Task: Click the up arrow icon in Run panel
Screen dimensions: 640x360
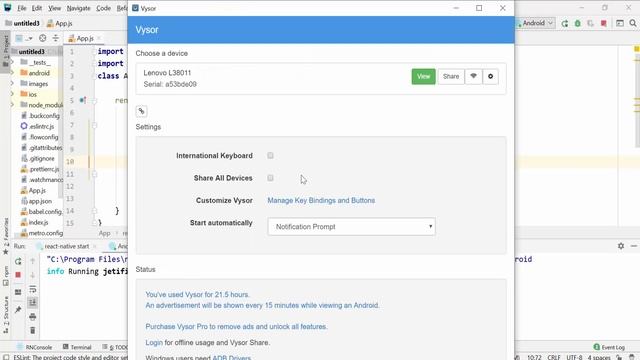Action: (33, 261)
